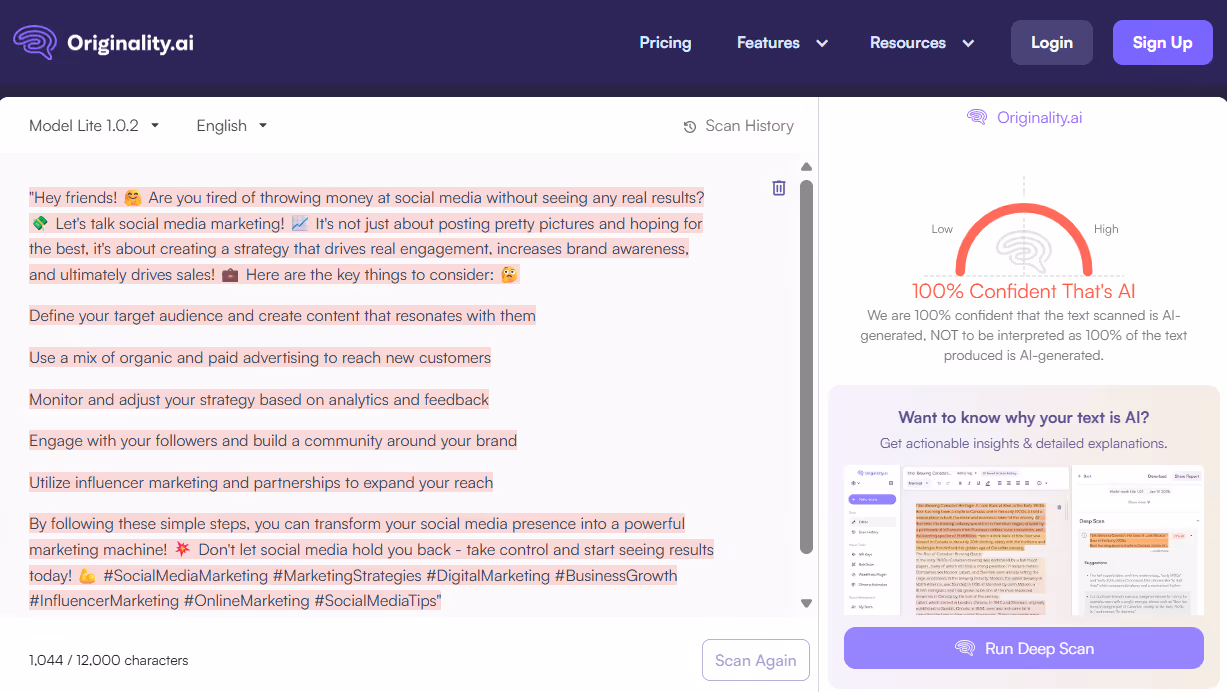The image size is (1227, 692).
Task: Click the scrollbar down arrow in text area
Action: point(806,603)
